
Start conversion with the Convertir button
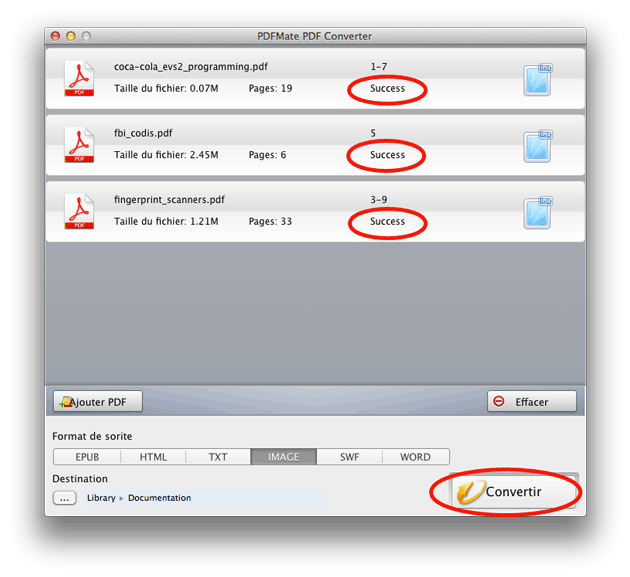click(515, 491)
